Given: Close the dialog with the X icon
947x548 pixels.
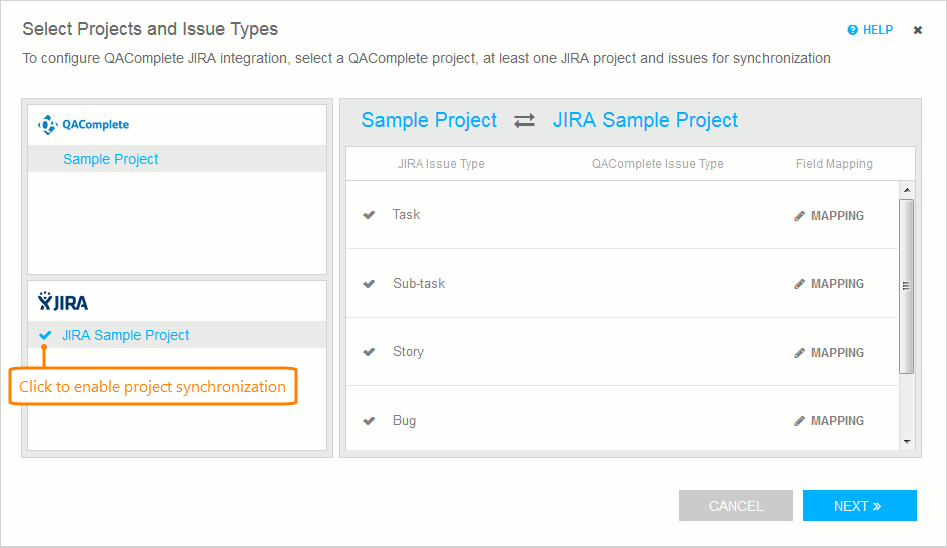Looking at the screenshot, I should click(x=918, y=30).
